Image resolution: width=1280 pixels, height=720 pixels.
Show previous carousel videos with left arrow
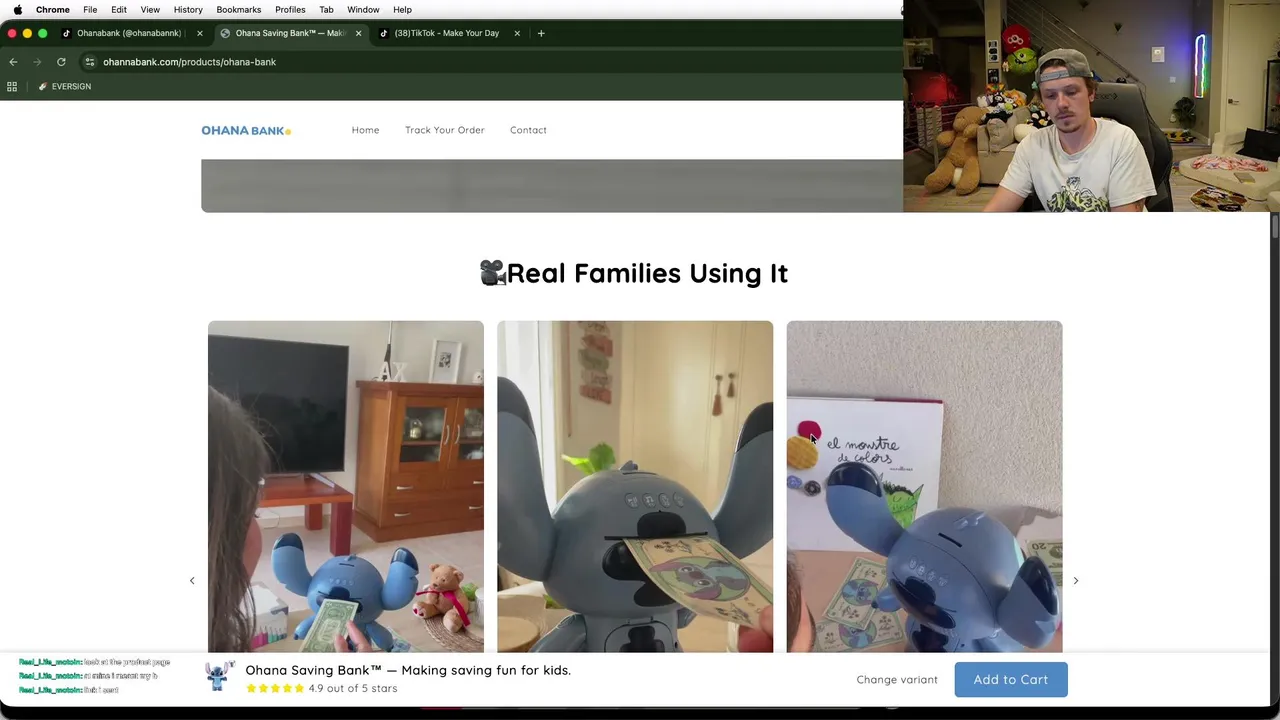click(x=192, y=581)
